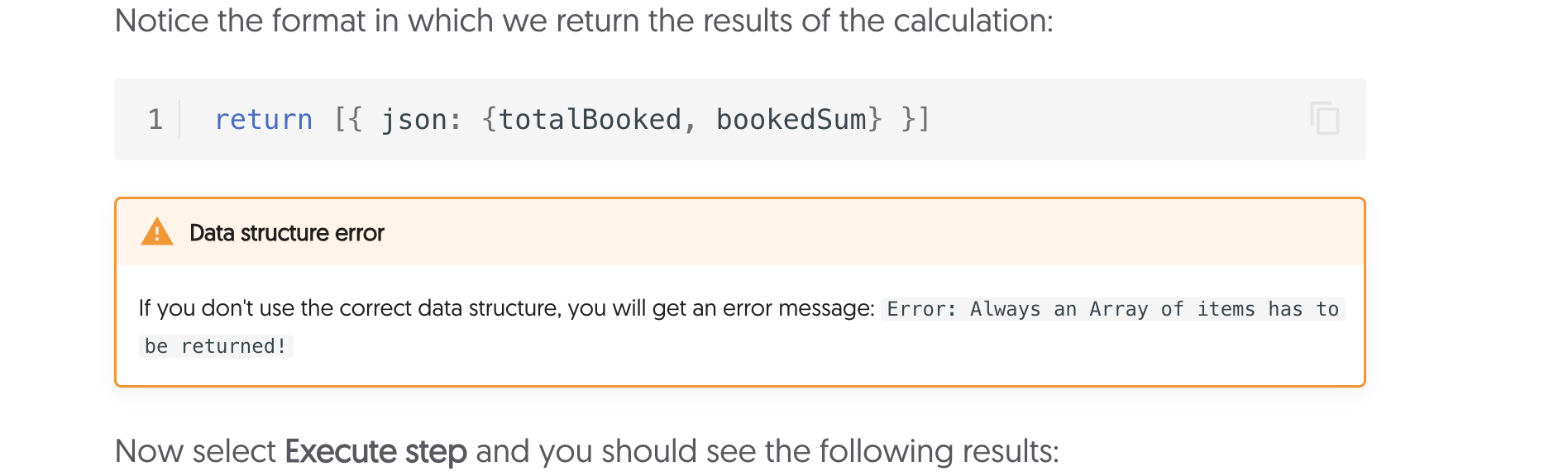
Task: Click line number 1 in code block
Action: point(155,119)
